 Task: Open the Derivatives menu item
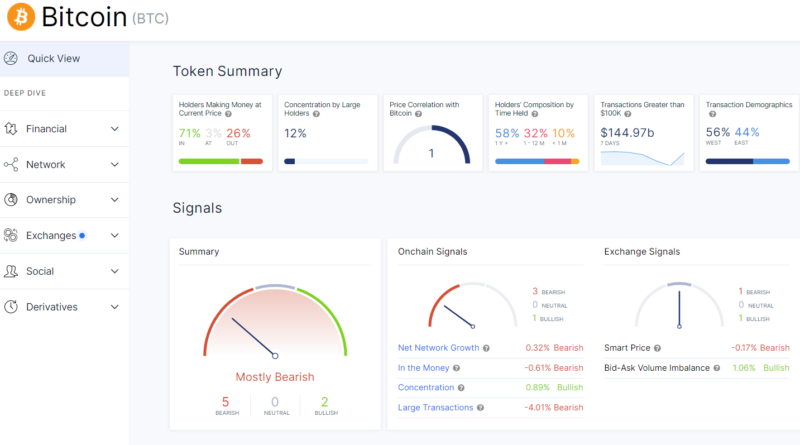(x=64, y=307)
